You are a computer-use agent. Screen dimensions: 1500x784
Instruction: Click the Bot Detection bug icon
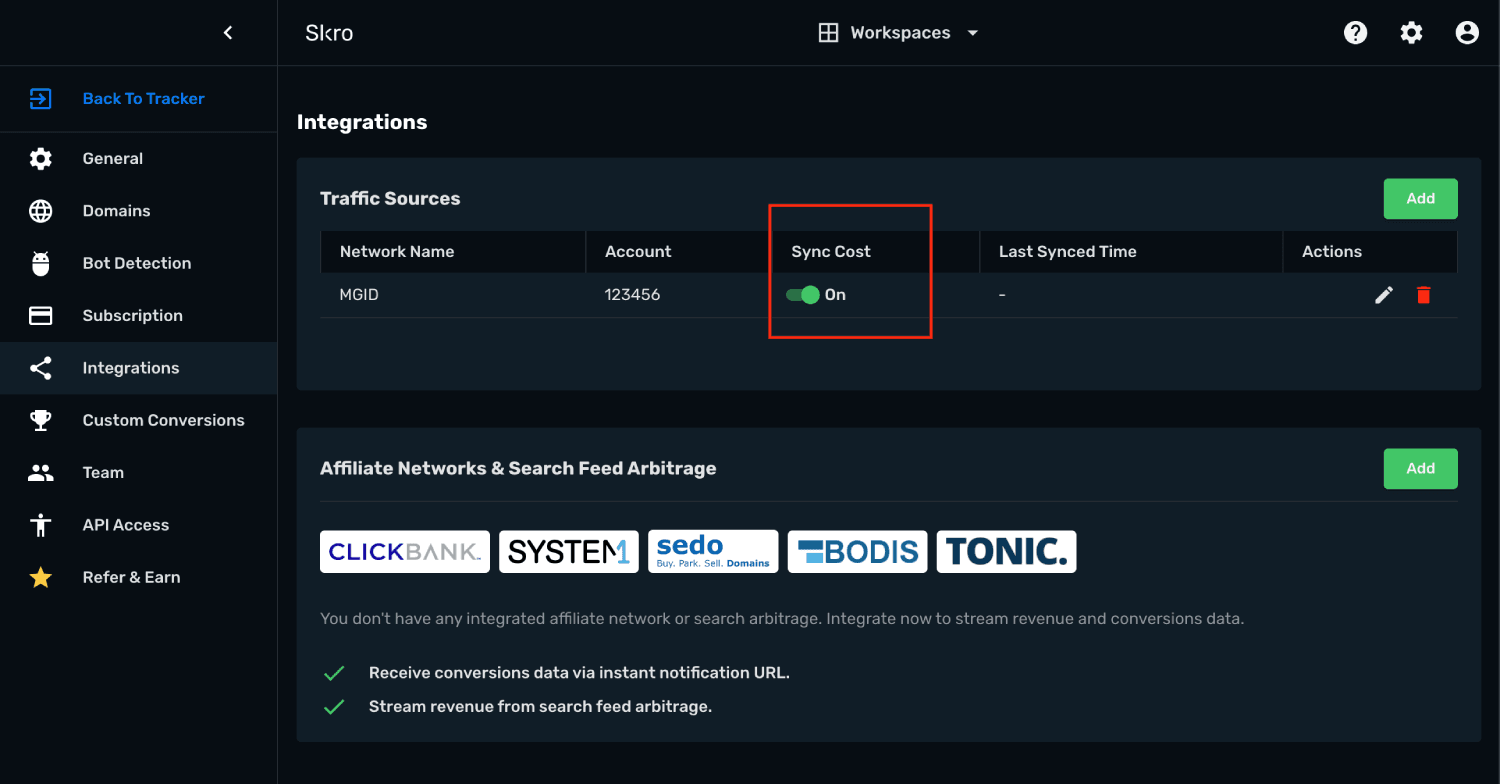40,263
